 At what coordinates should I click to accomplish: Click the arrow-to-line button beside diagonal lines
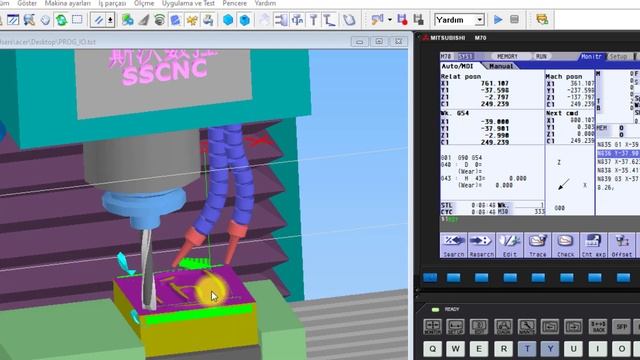[x=110, y=20]
